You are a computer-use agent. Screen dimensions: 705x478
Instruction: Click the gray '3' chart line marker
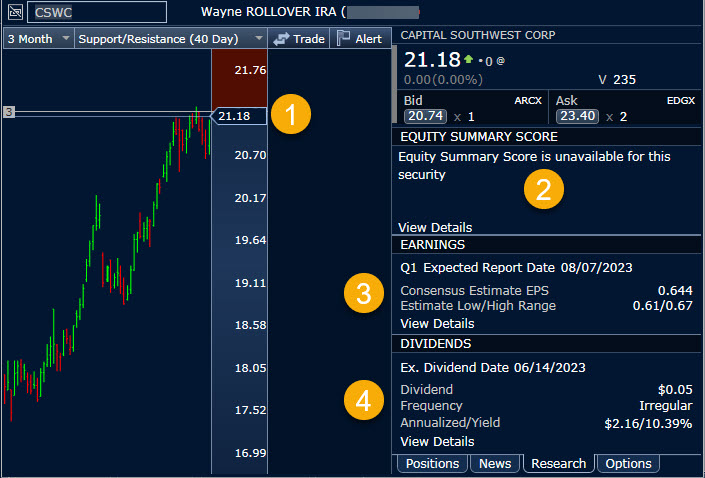click(x=8, y=112)
